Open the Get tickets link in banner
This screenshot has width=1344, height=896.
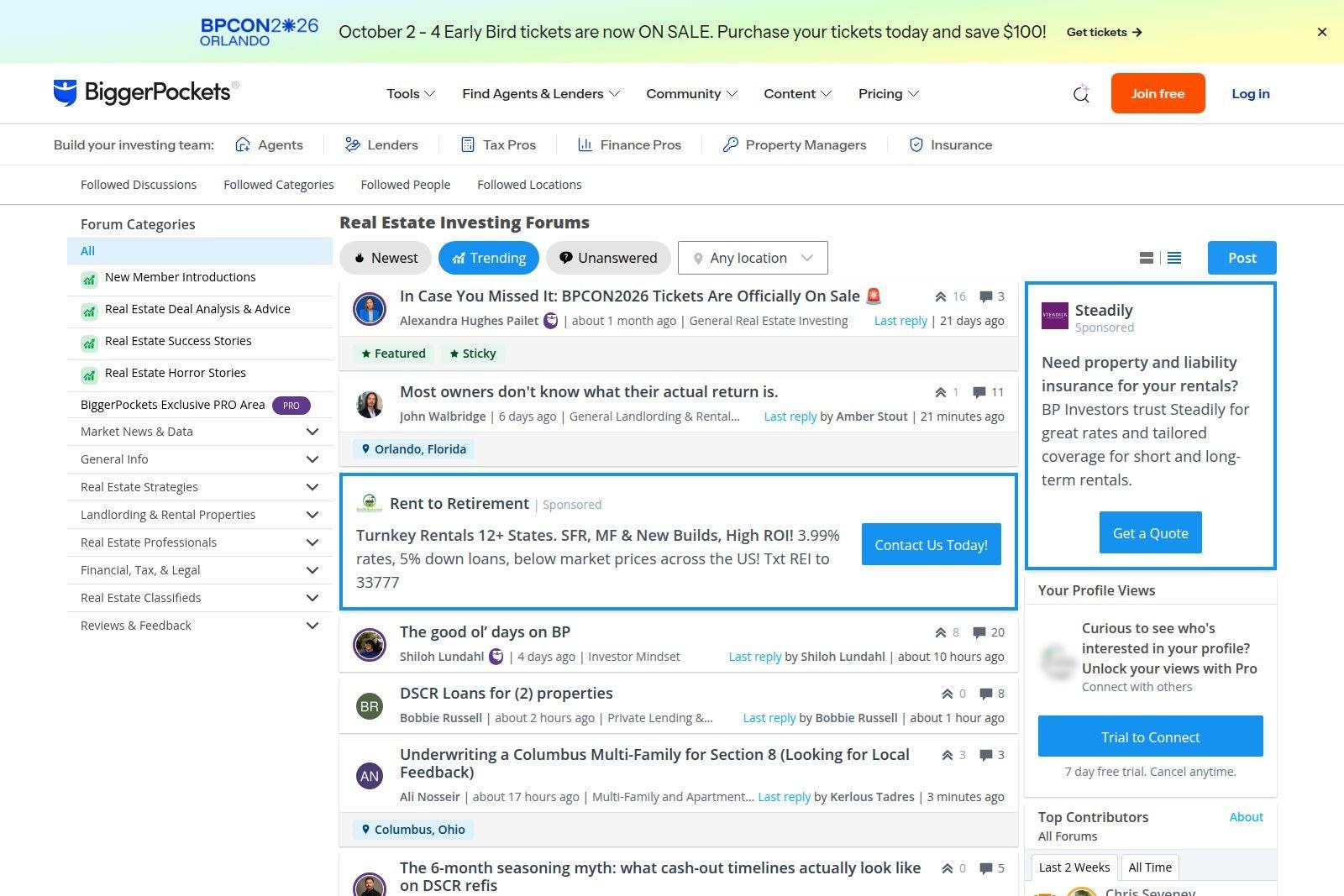[x=1104, y=32]
